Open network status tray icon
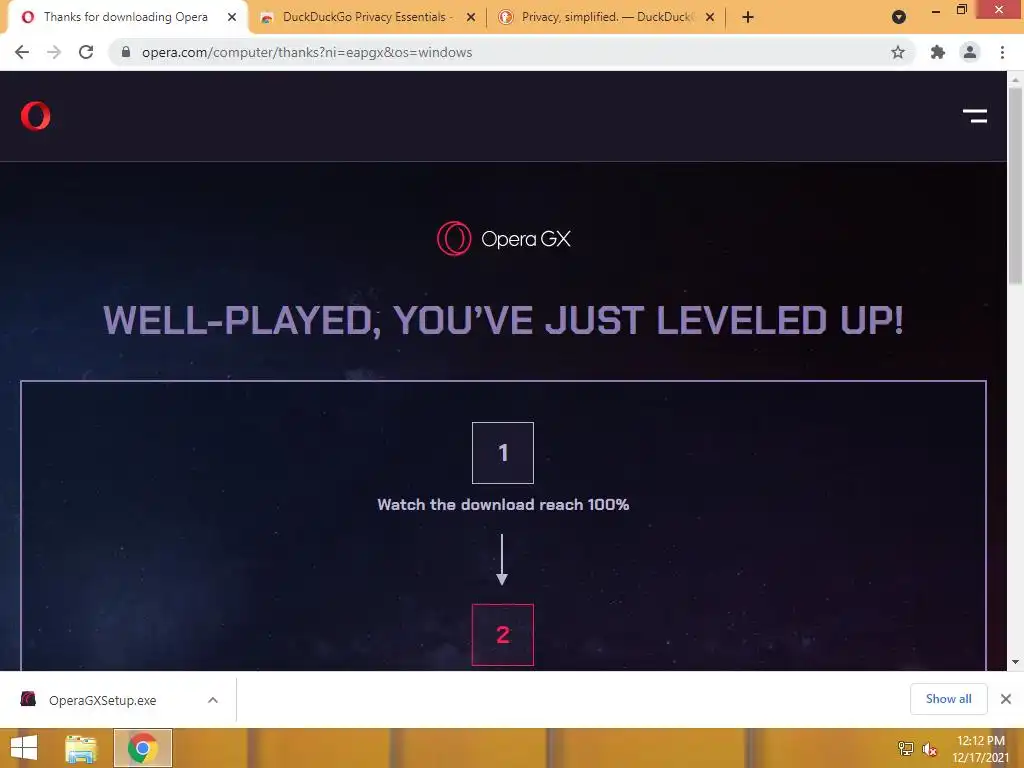Image resolution: width=1024 pixels, height=768 pixels. point(905,749)
